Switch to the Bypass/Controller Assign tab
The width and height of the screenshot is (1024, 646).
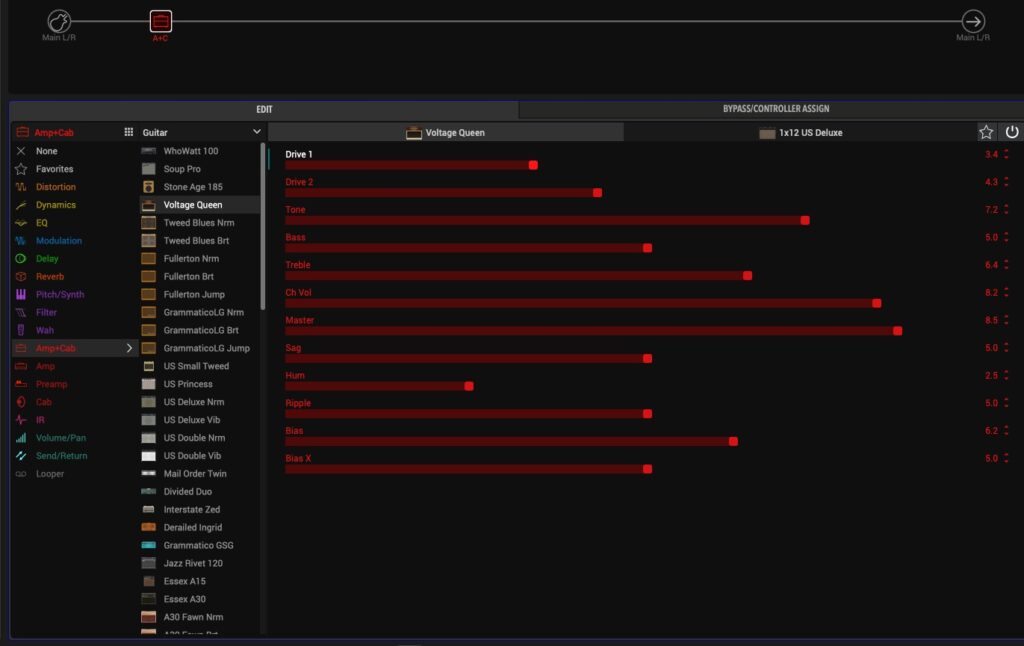point(775,109)
